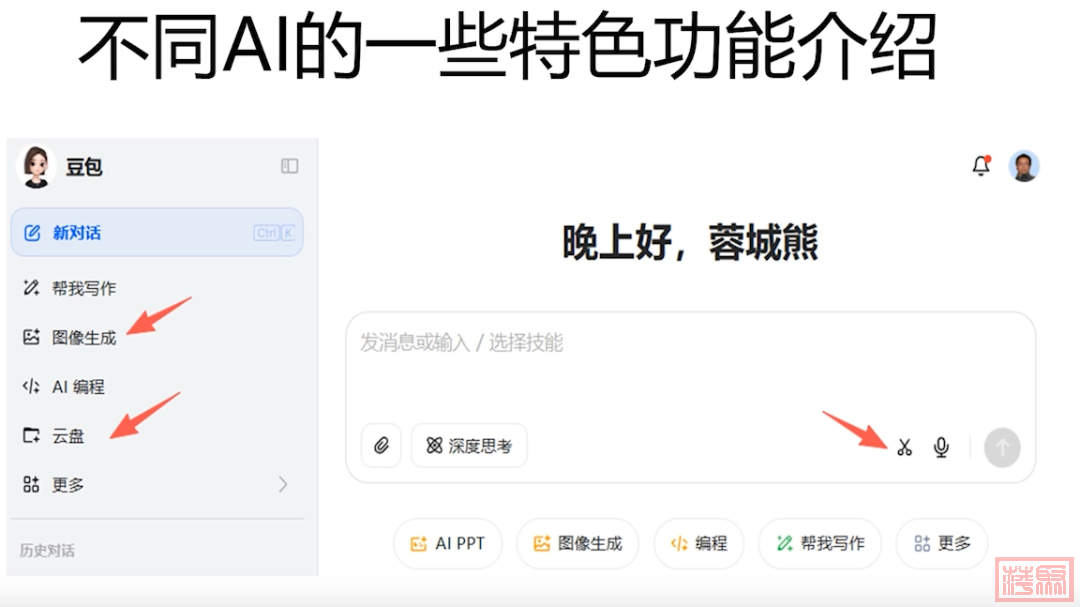Viewport: 1080px width, 607px height.
Task: Start voice input with microphone icon
Action: click(x=941, y=447)
